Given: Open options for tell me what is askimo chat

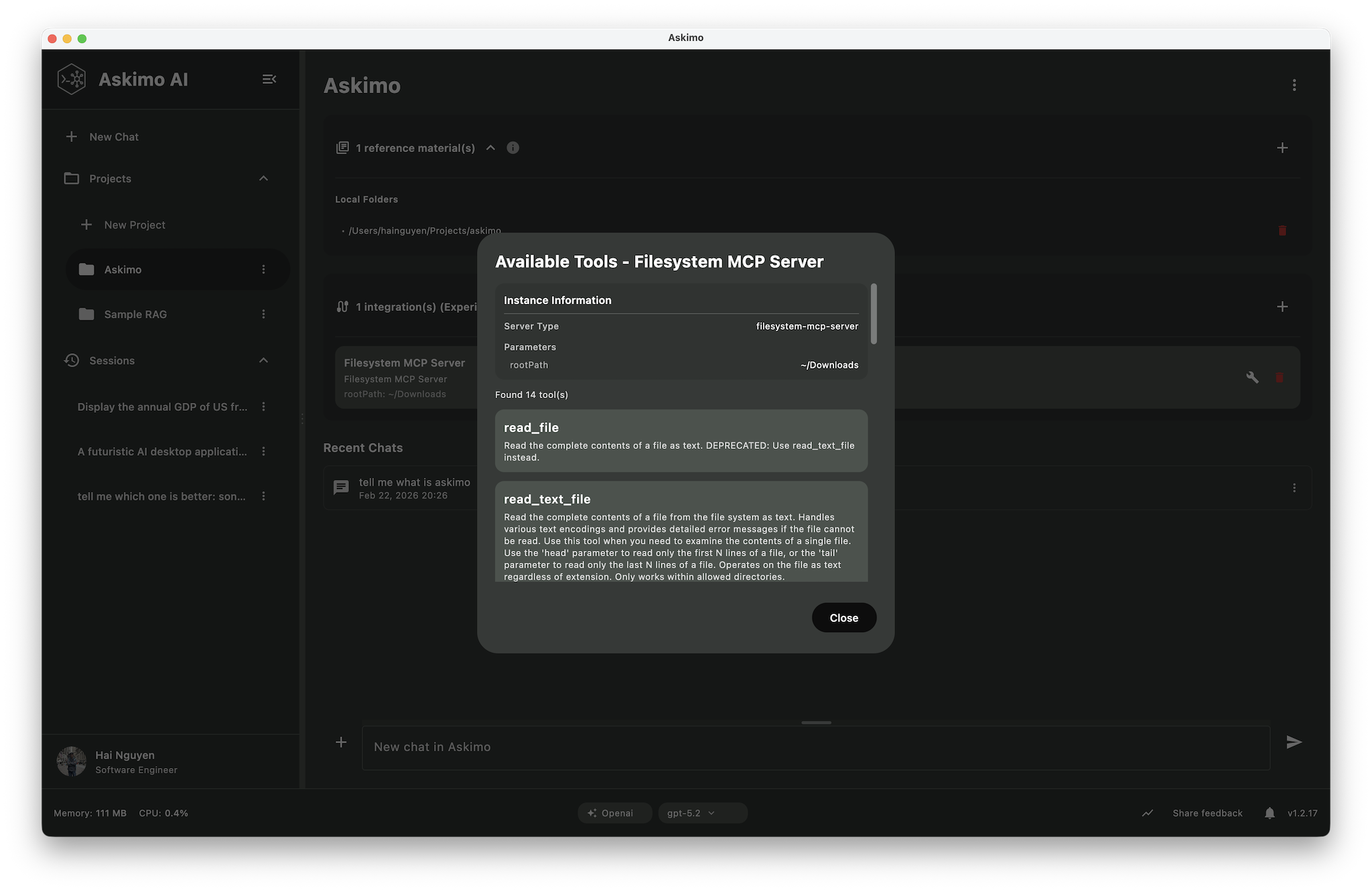Looking at the screenshot, I should 1294,488.
